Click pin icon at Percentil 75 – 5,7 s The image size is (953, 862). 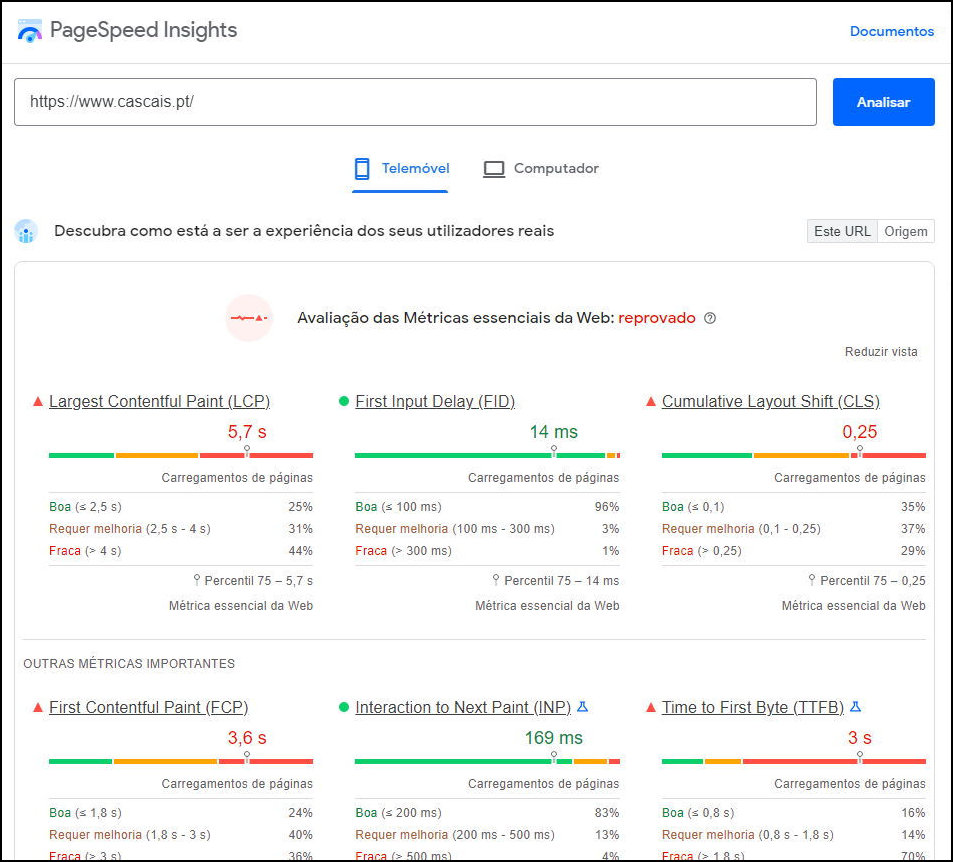196,580
